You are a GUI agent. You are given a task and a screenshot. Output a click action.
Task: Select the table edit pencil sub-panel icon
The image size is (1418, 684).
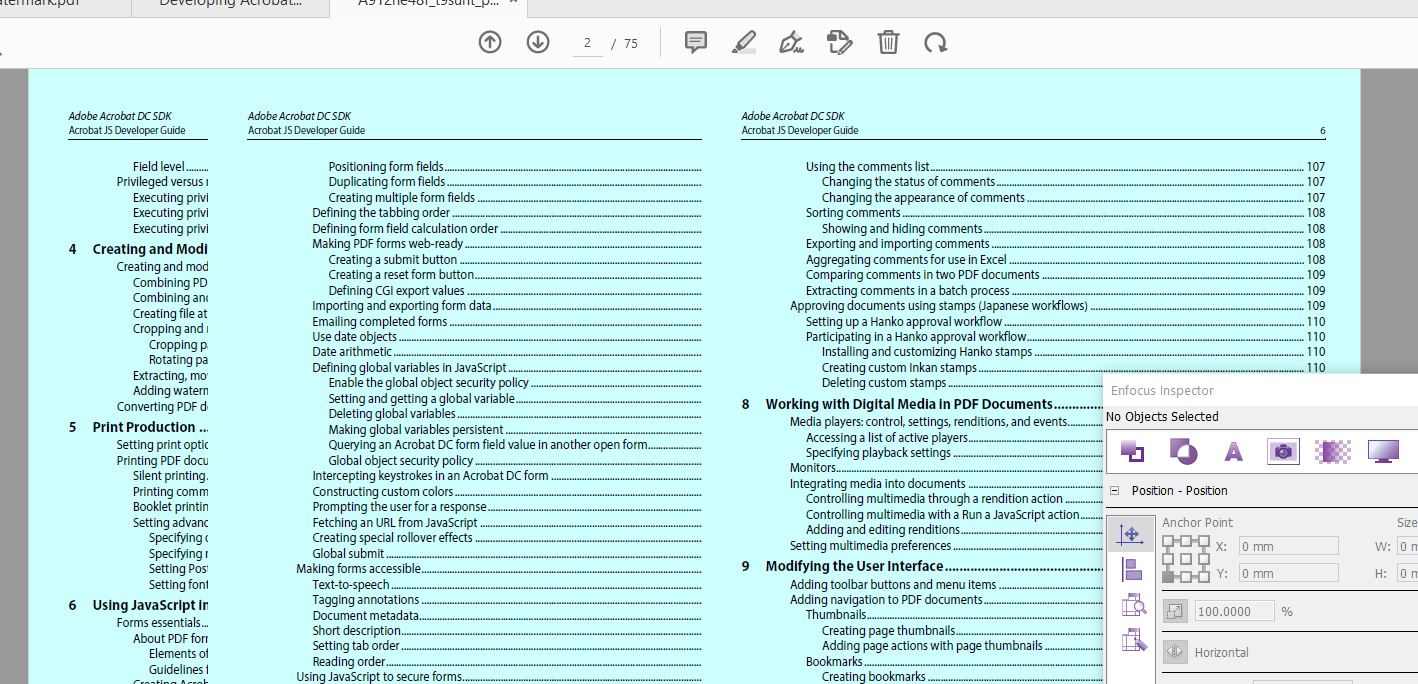coord(1133,640)
